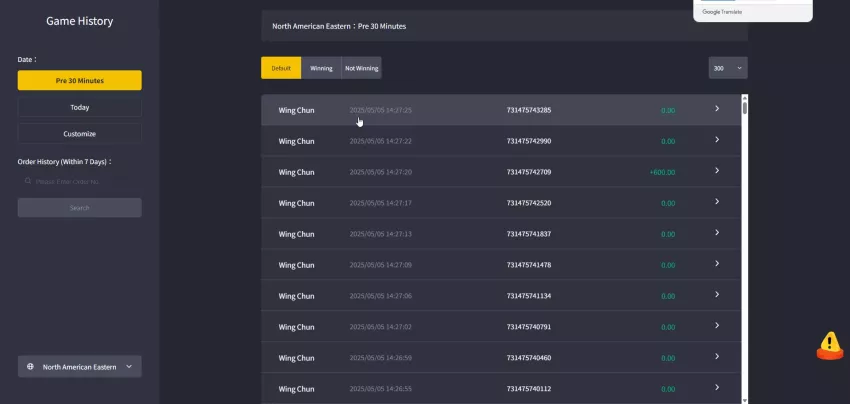
Task: Click the Search button
Action: (80, 208)
